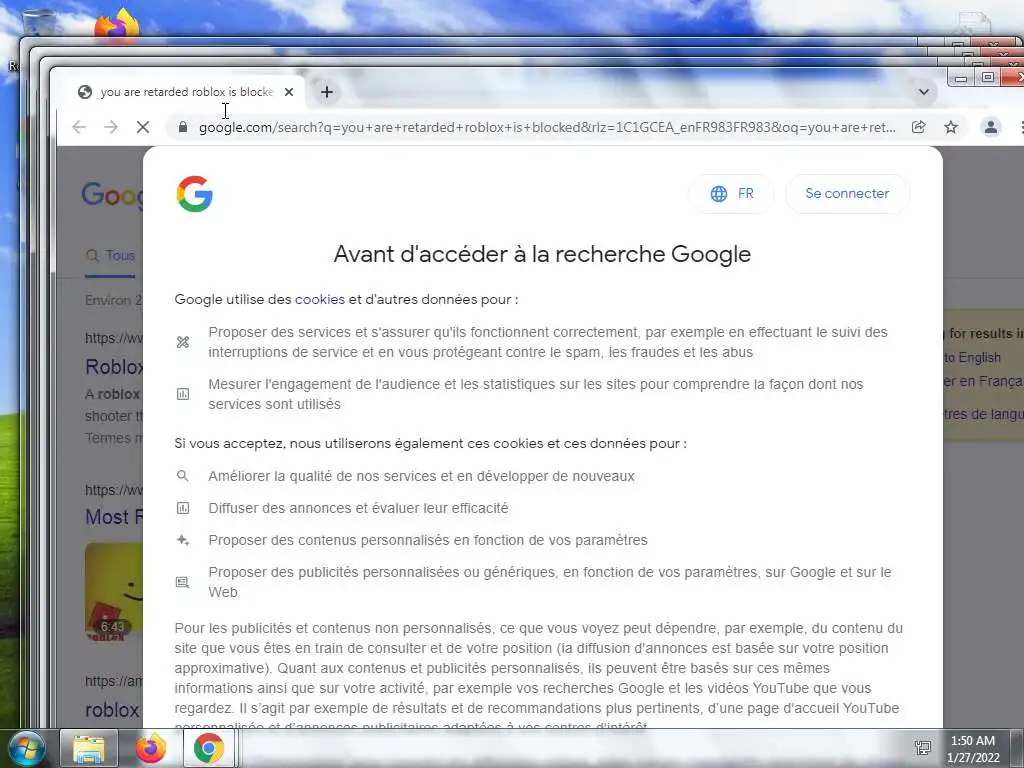The image size is (1024, 768).
Task: Select the Tous search tab
Action: (111, 256)
